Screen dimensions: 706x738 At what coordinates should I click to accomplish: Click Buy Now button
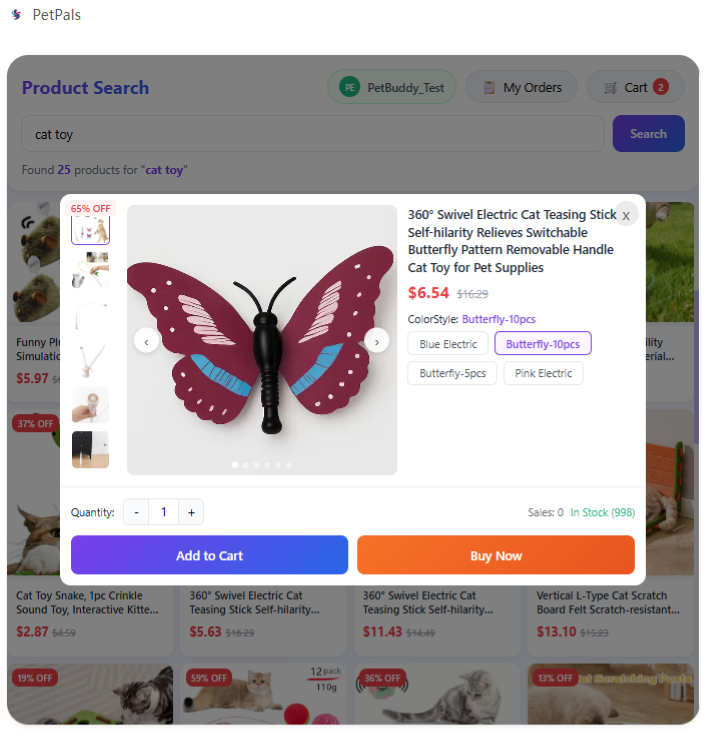[496, 556]
